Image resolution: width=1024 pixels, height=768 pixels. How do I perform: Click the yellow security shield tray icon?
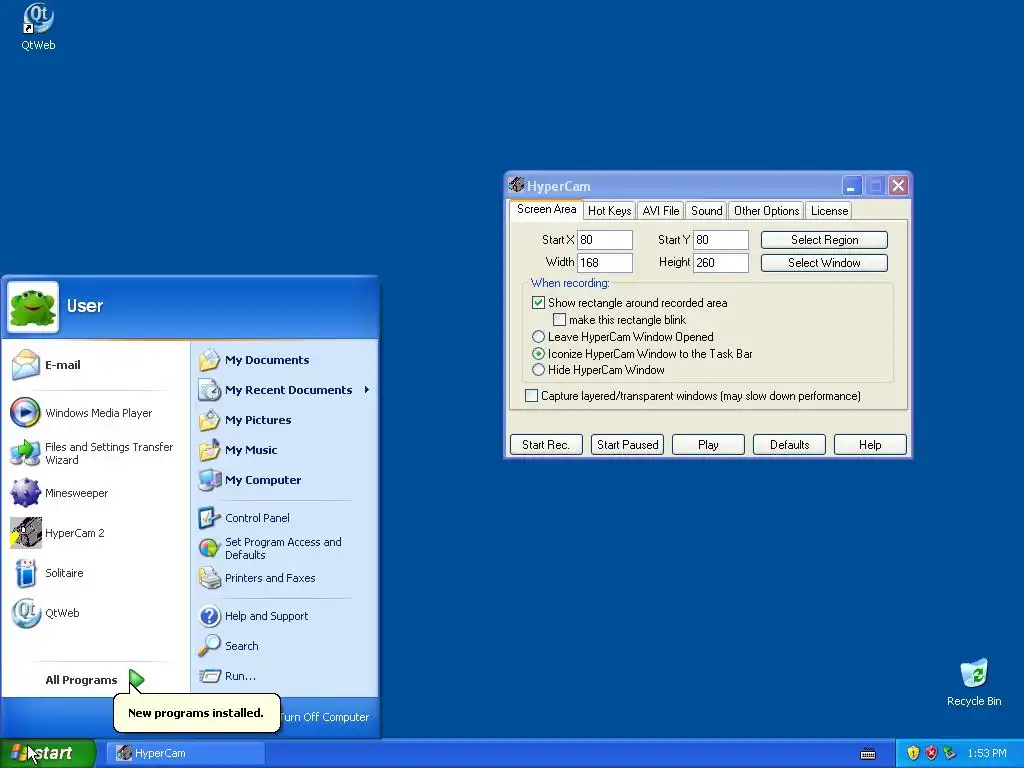point(913,753)
